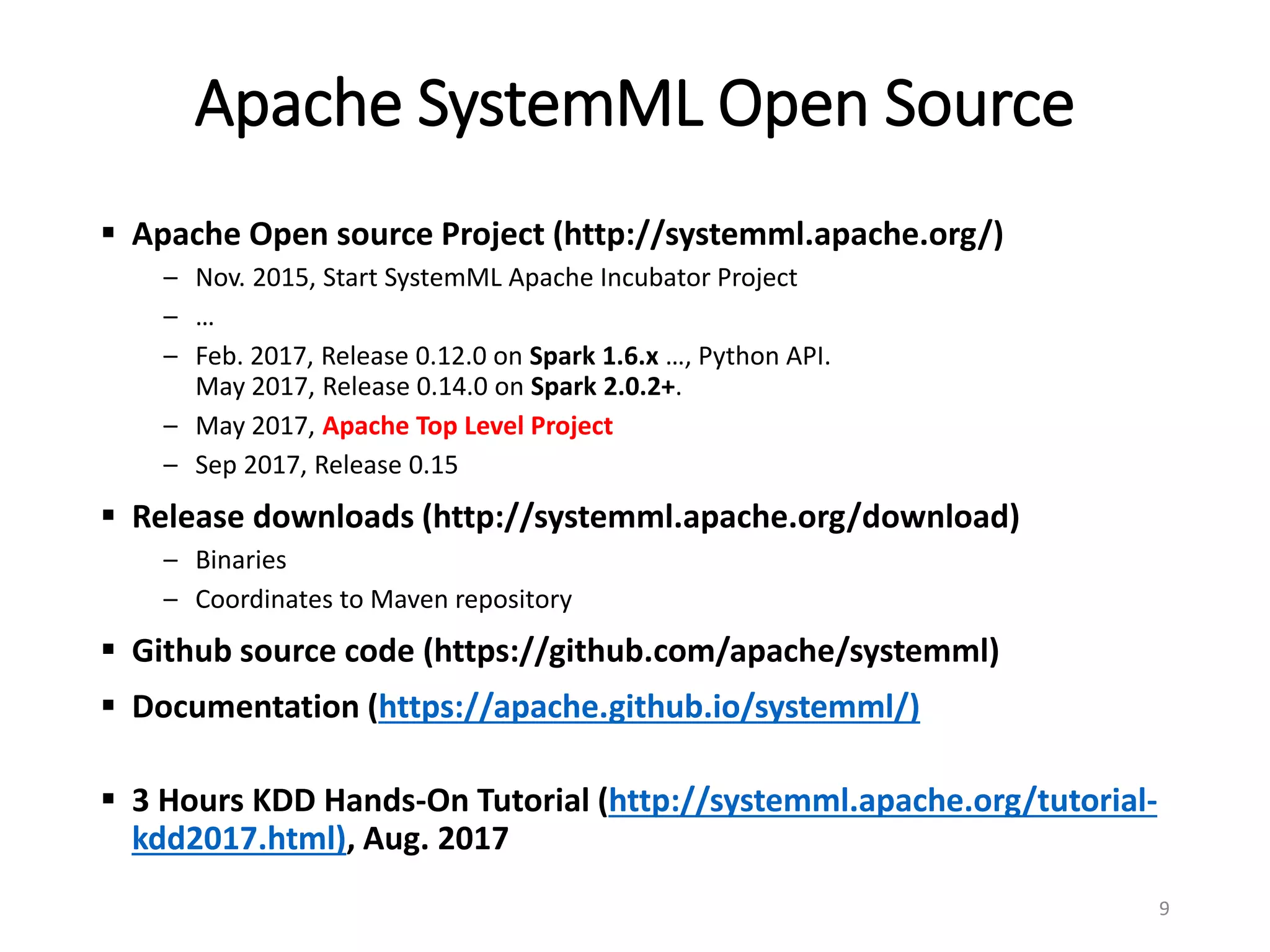This screenshot has width=1270, height=952.
Task: Select the 'Github source code' bullet
Action: (566, 651)
